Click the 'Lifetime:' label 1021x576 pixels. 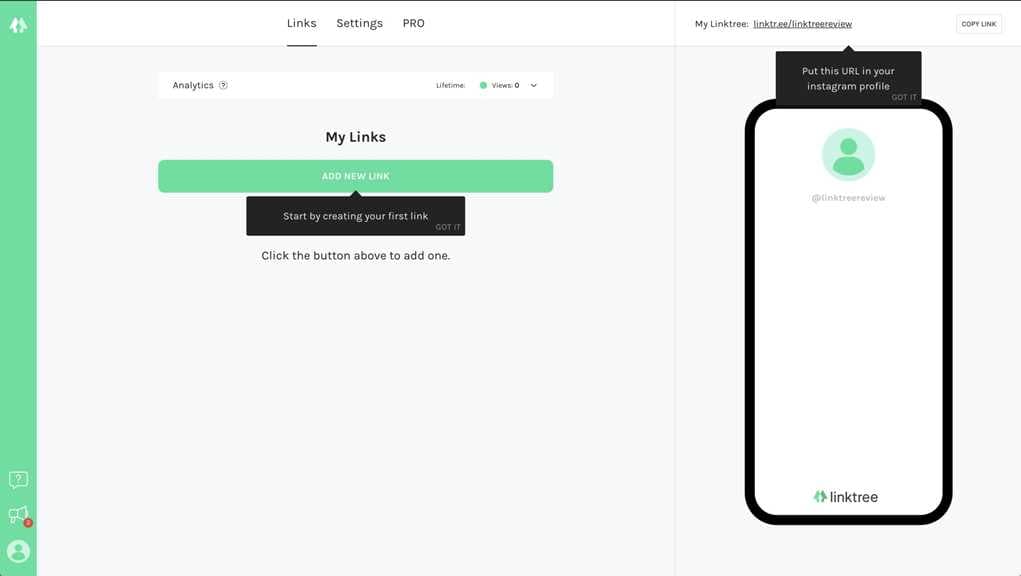click(451, 85)
